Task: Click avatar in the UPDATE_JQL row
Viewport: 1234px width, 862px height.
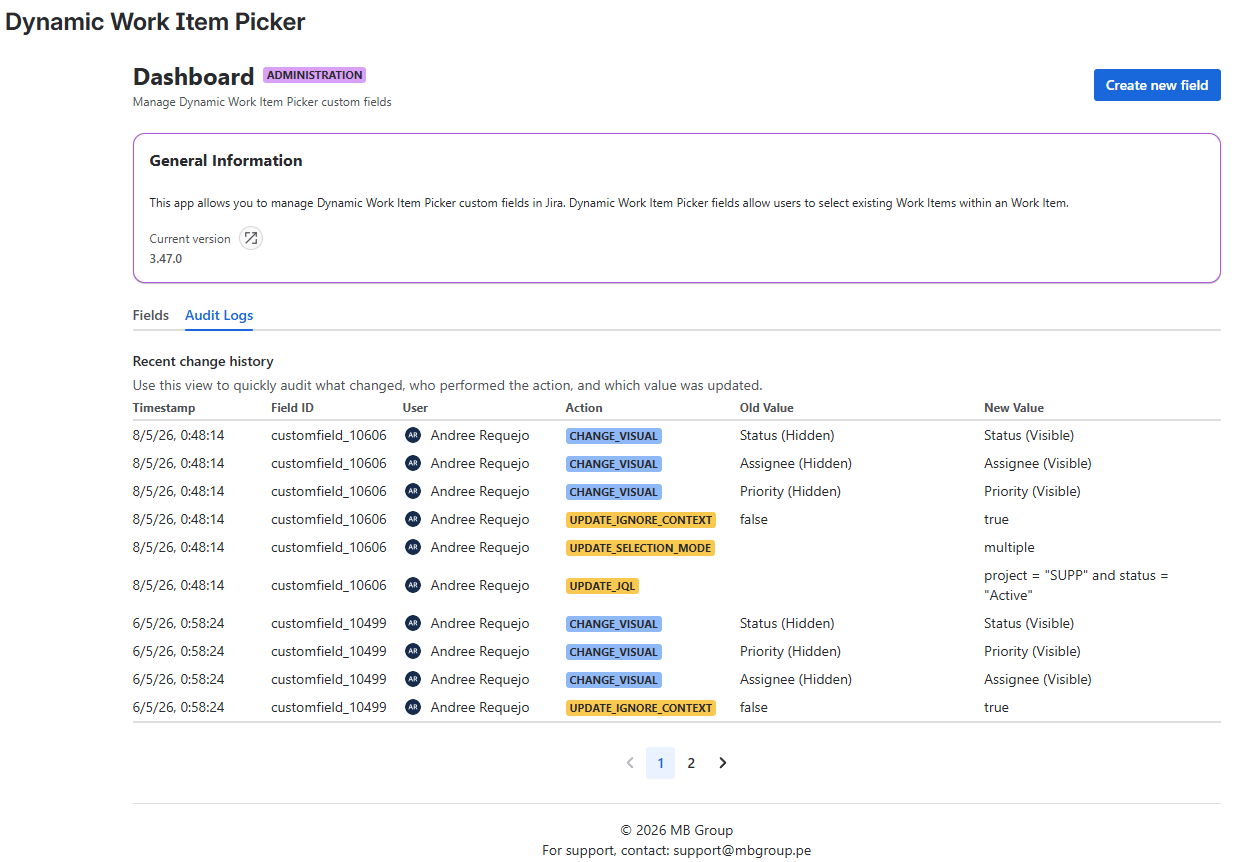Action: point(413,585)
